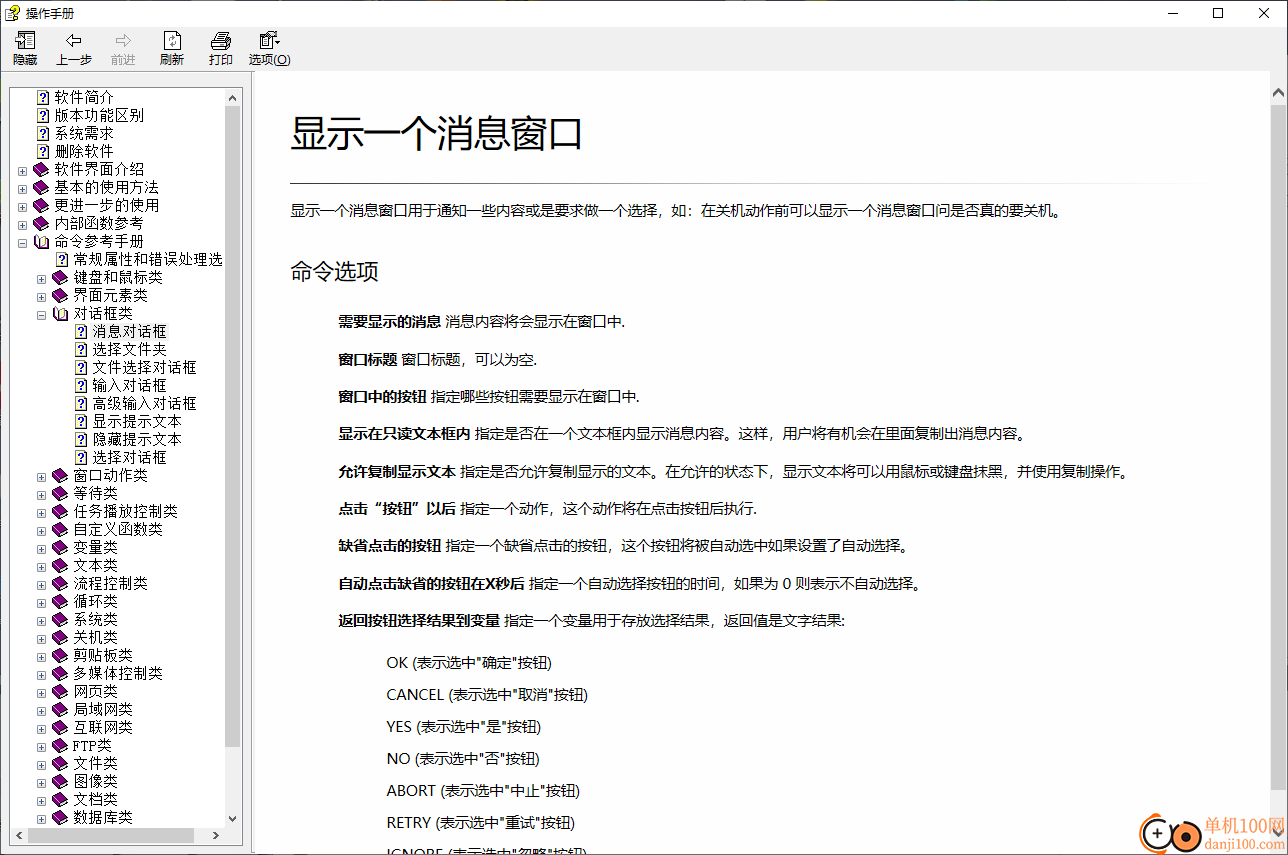Click the book icon of 基本的使用方法
1288x855 pixels.
tap(41, 187)
